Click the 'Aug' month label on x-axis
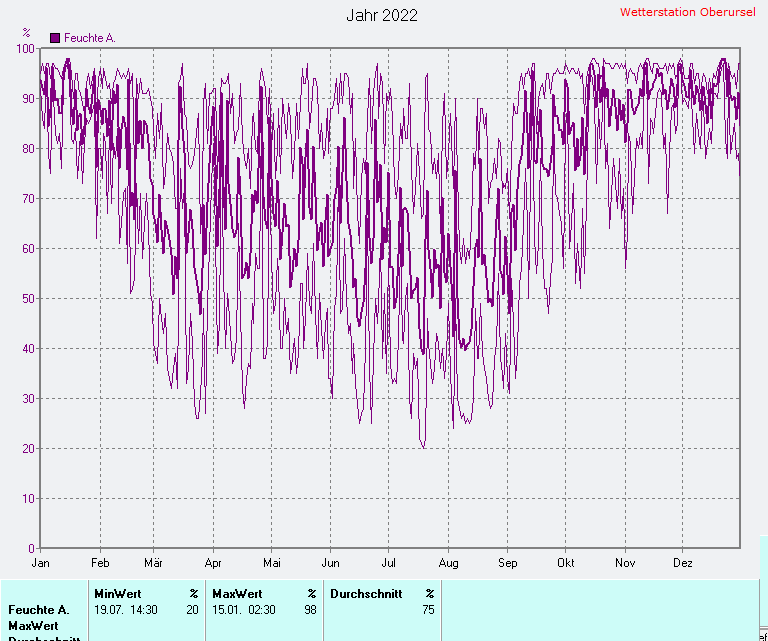768x641 pixels. pos(448,563)
